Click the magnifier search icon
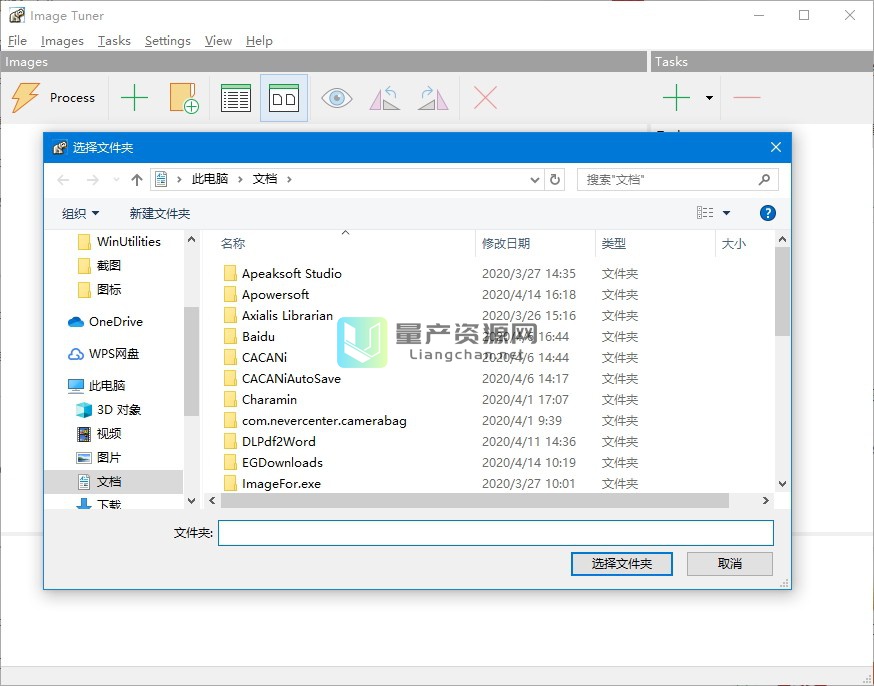The image size is (874, 686). (x=764, y=179)
